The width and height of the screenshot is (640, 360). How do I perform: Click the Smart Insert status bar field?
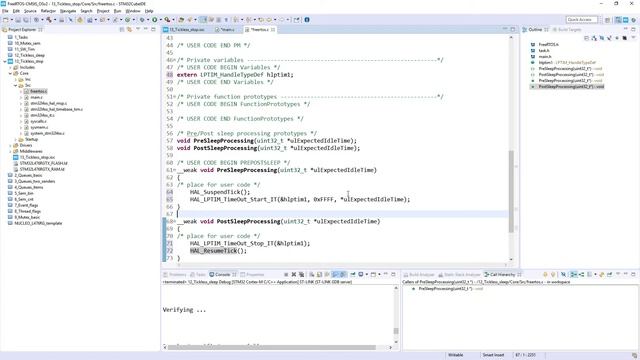(x=493, y=356)
